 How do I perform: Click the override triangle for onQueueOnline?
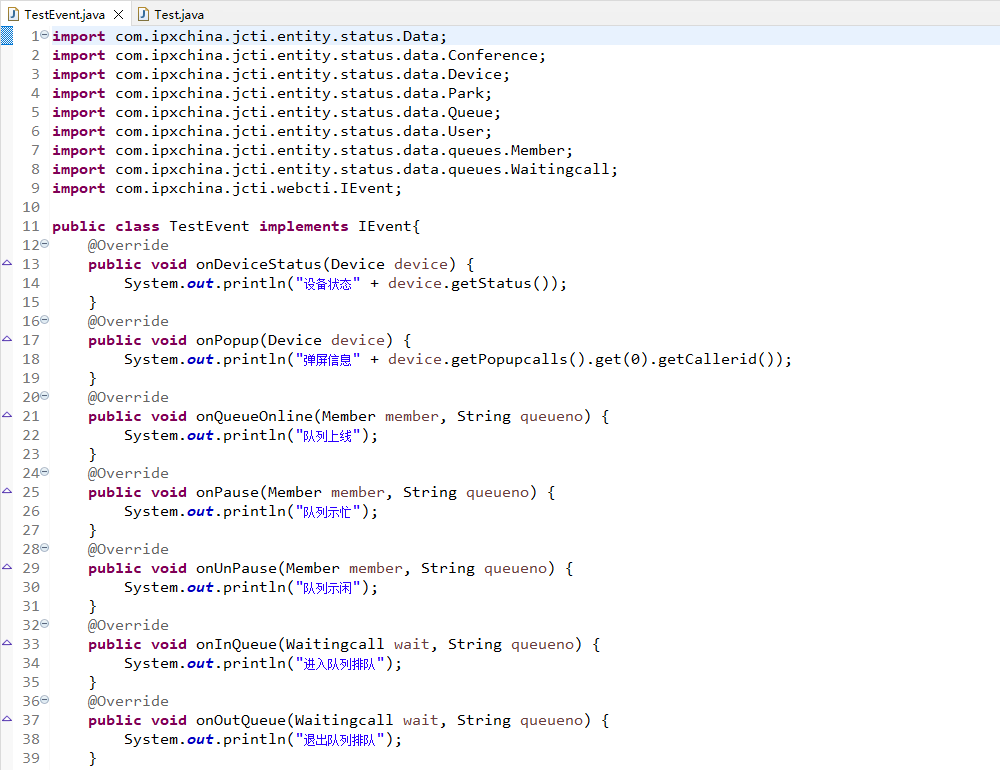tap(7, 416)
